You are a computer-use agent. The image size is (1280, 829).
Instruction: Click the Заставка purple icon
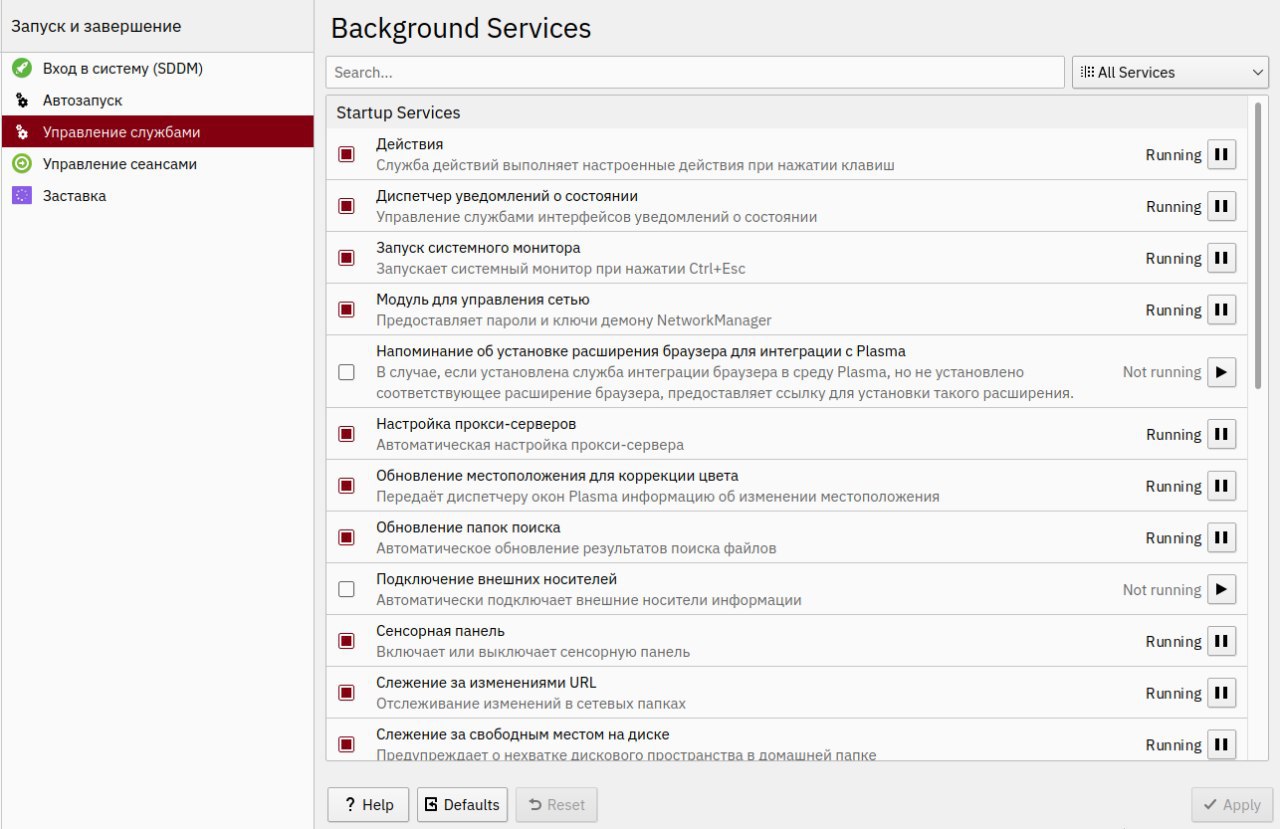(22, 196)
